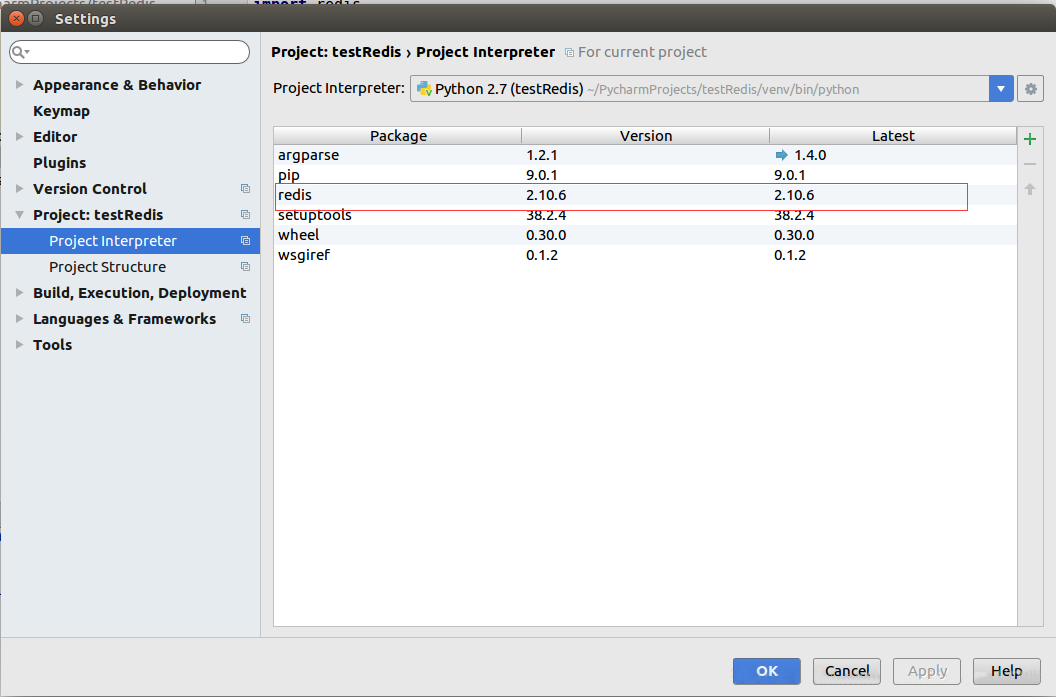Close the Settings dialog with the red button
This screenshot has width=1056, height=697.
pyautogui.click(x=17, y=18)
